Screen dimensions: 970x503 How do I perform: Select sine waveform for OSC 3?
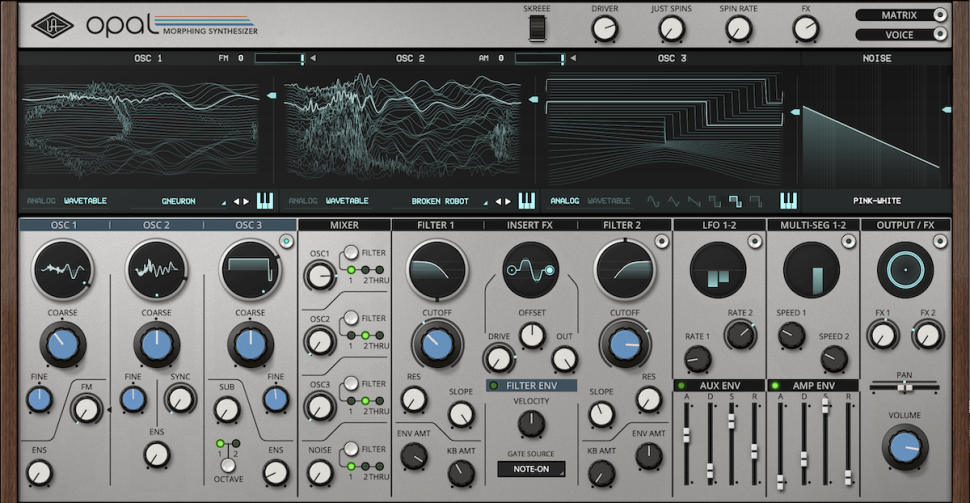[653, 201]
